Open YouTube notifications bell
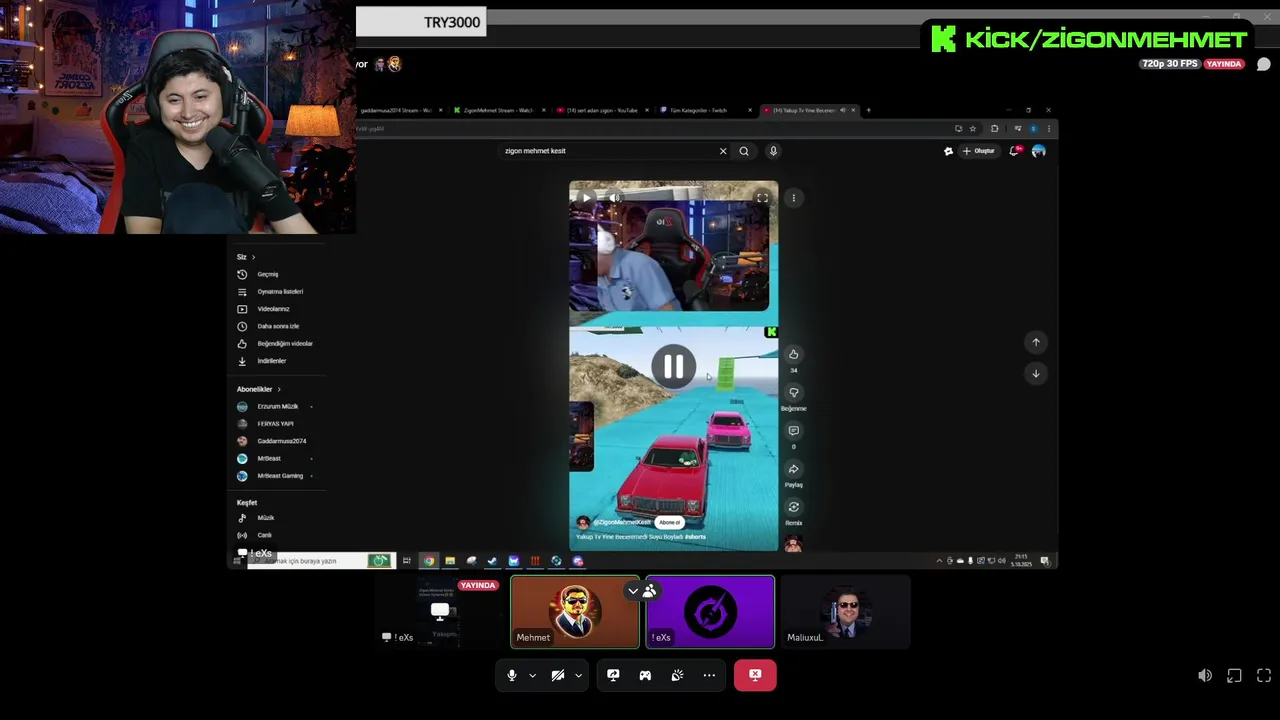The width and height of the screenshot is (1280, 720). click(1015, 151)
